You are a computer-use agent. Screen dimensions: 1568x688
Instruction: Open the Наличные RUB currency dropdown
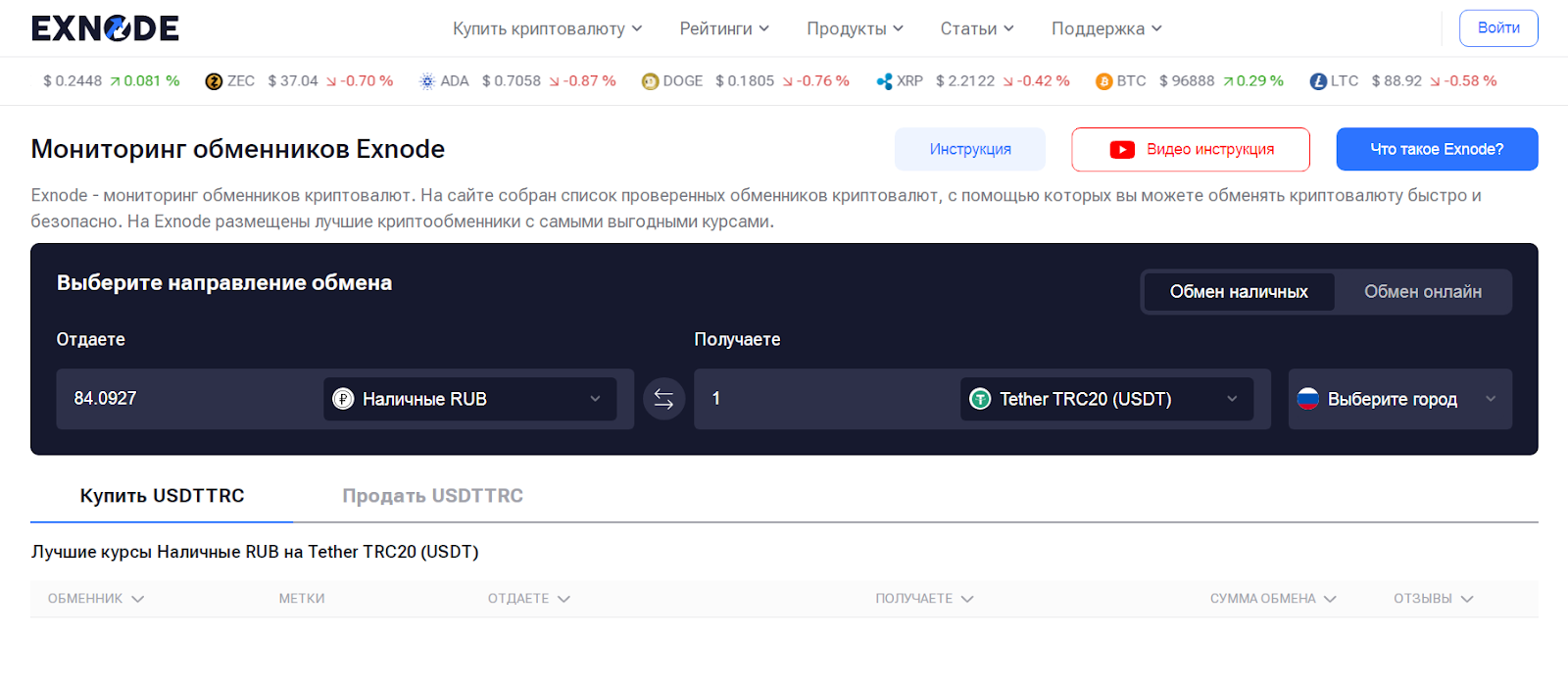tap(470, 399)
